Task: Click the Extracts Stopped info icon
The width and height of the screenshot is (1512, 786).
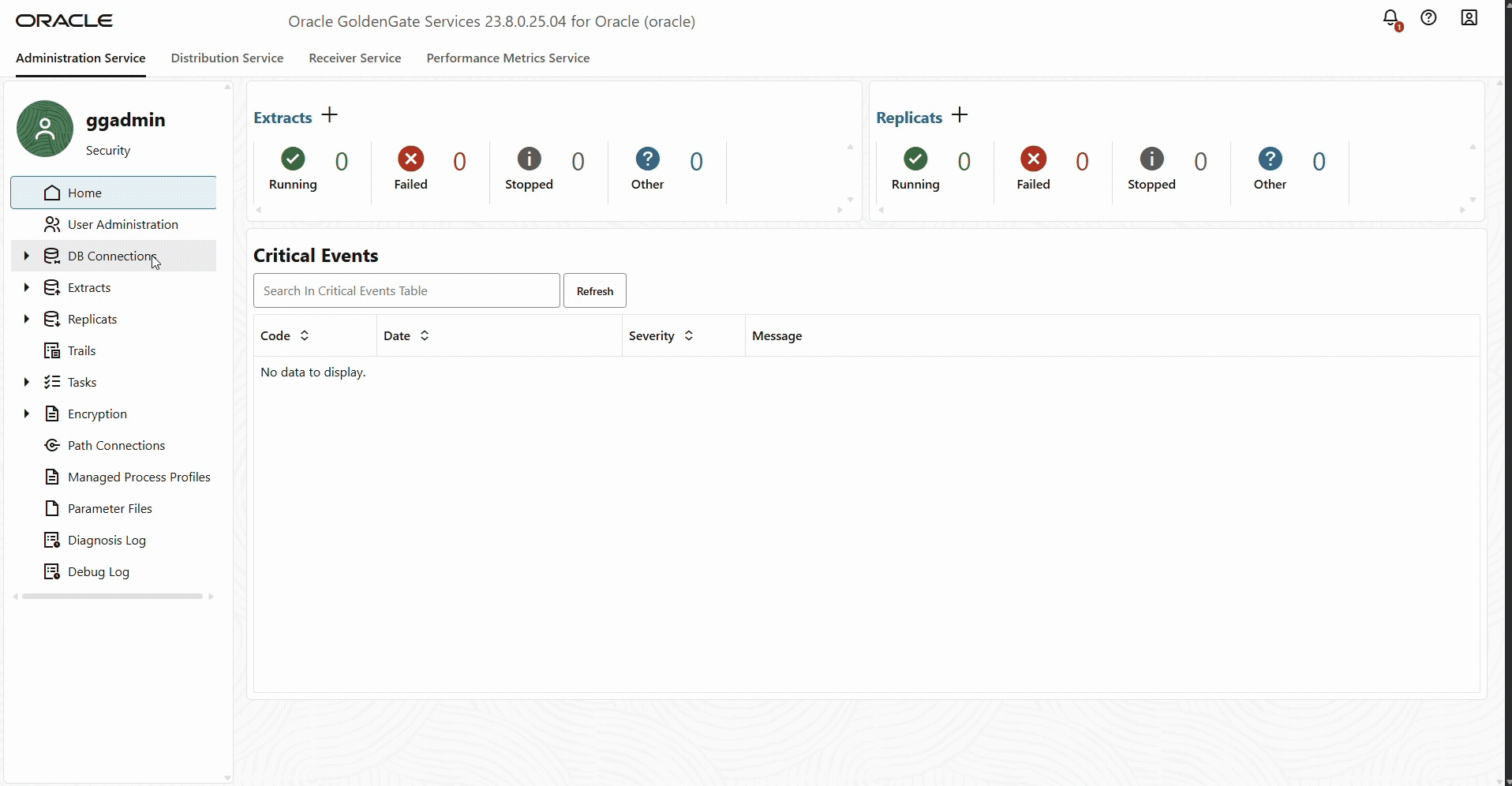Action: [x=529, y=159]
